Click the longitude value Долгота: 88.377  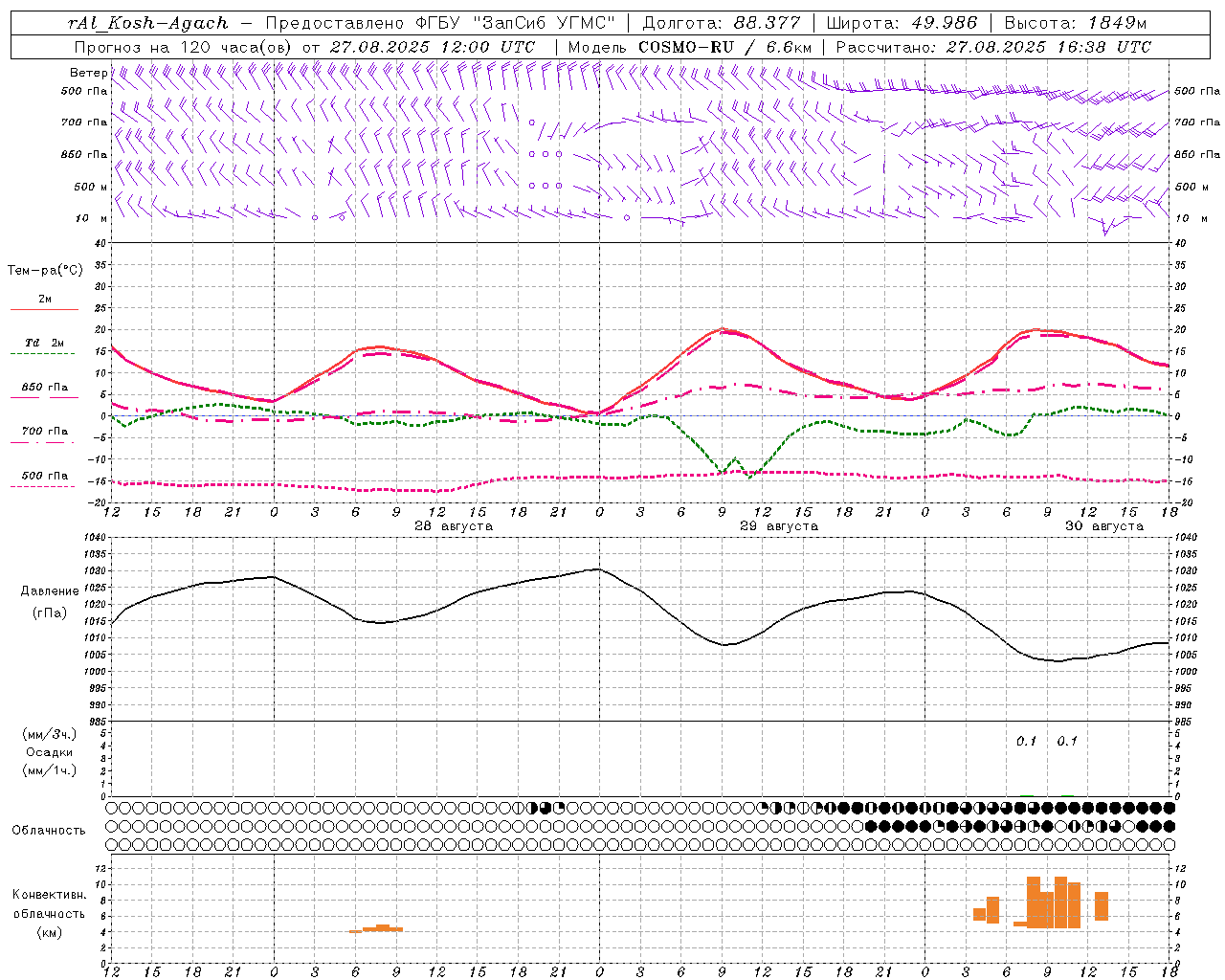tap(722, 23)
